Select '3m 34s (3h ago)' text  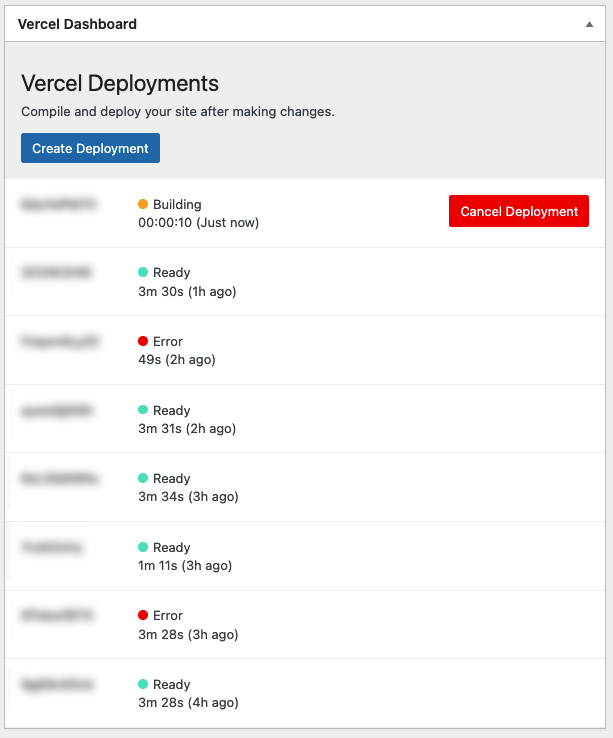coord(188,497)
